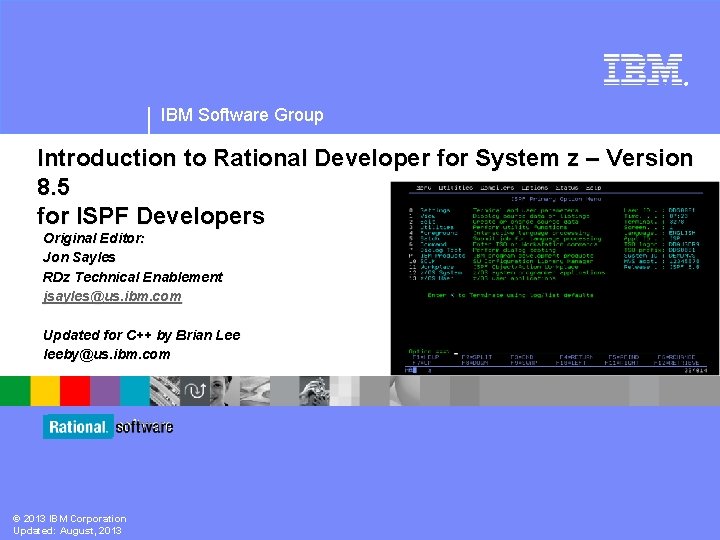The height and width of the screenshot is (540, 720).
Task: Click the IBM logo
Action: [645, 70]
